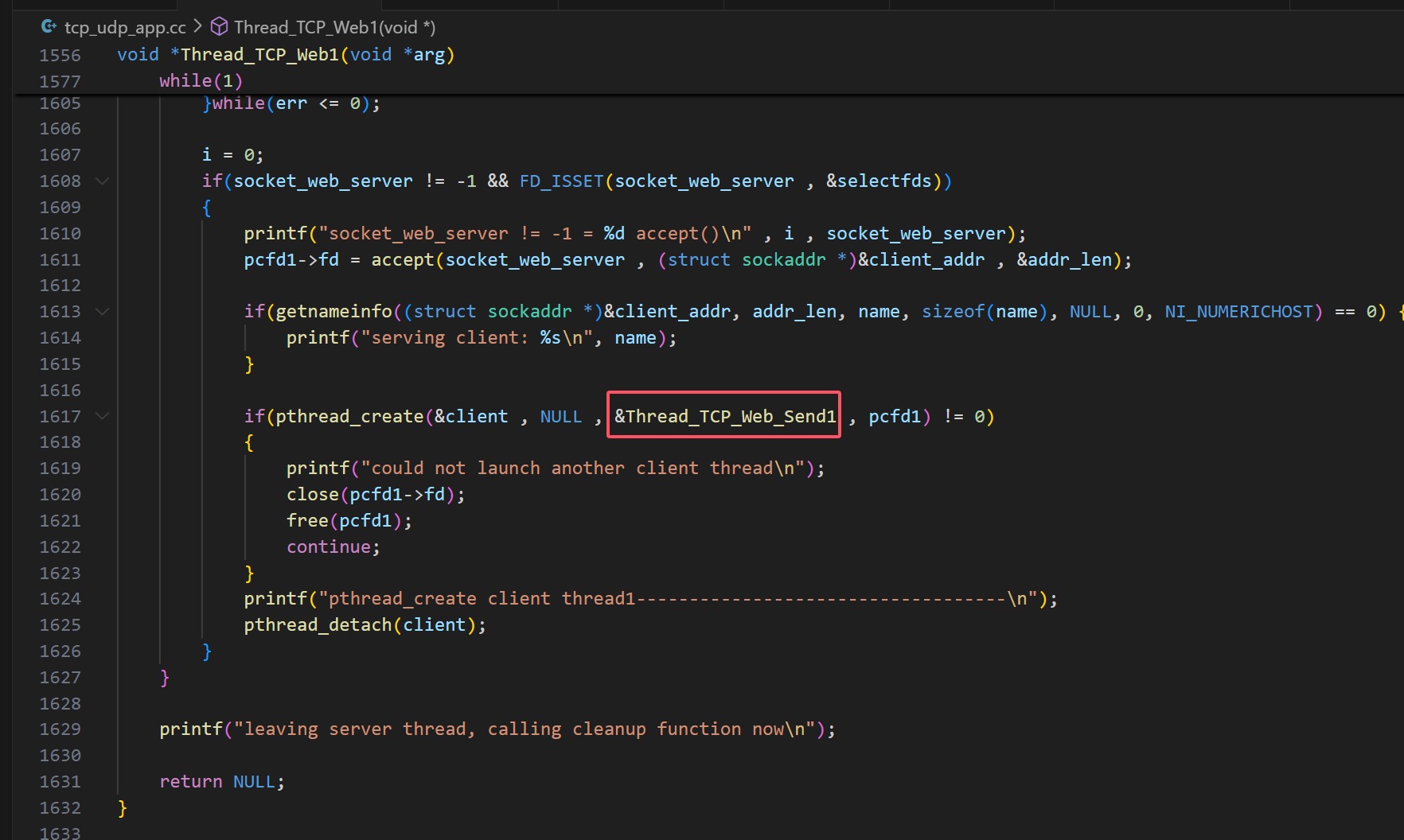The width and height of the screenshot is (1404, 840).
Task: Click 'continue;' on line 1622
Action: pos(333,547)
